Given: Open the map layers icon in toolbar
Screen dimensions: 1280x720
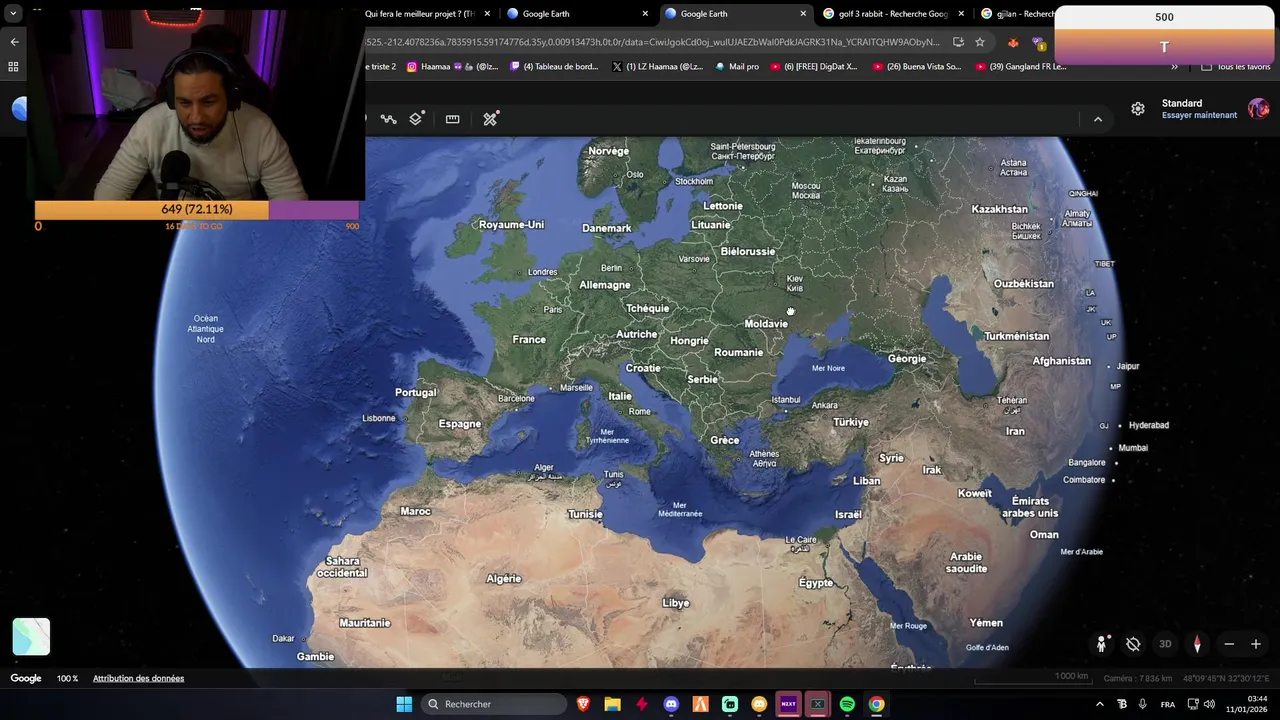Looking at the screenshot, I should pos(417,119).
